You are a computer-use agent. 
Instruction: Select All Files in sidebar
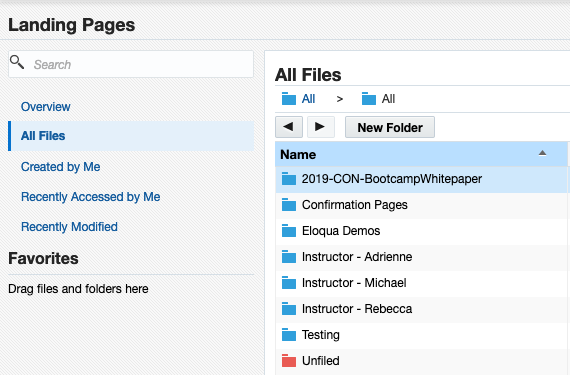pos(131,136)
